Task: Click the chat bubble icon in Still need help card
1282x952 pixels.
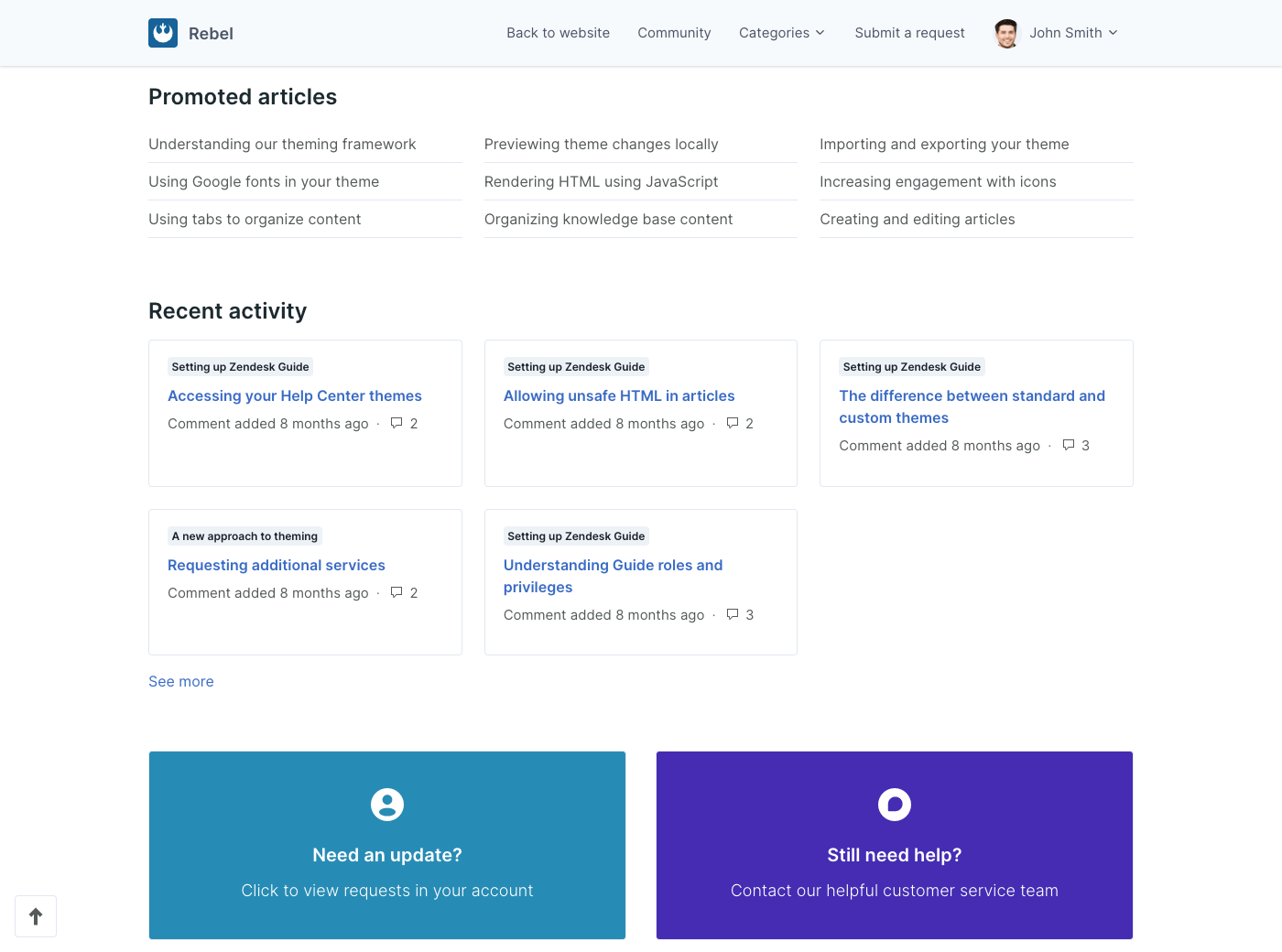Action: 895,805
